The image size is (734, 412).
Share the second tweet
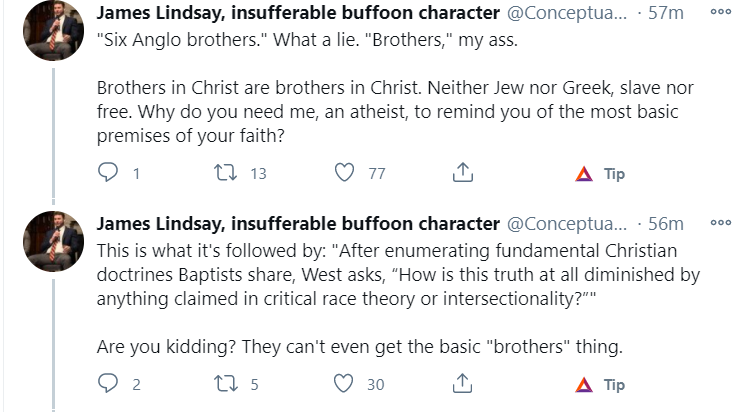coord(462,384)
